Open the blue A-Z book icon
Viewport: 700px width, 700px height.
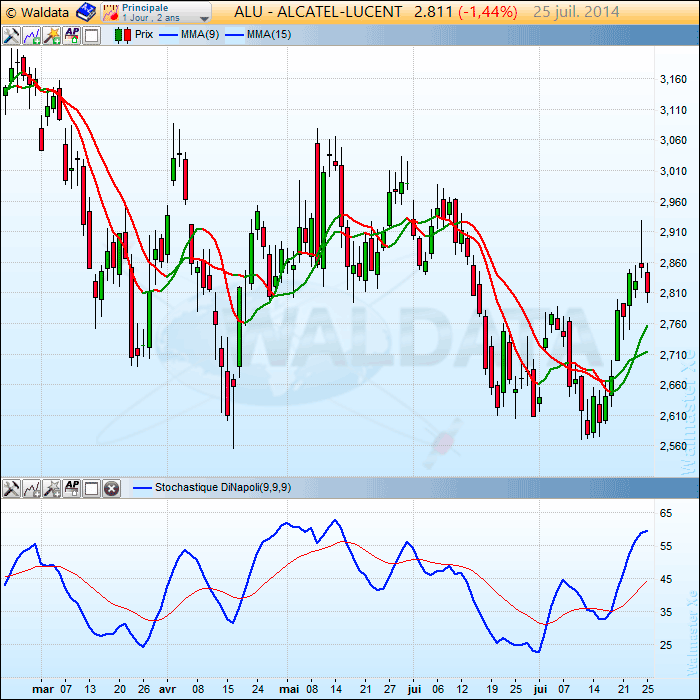pyautogui.click(x=86, y=12)
